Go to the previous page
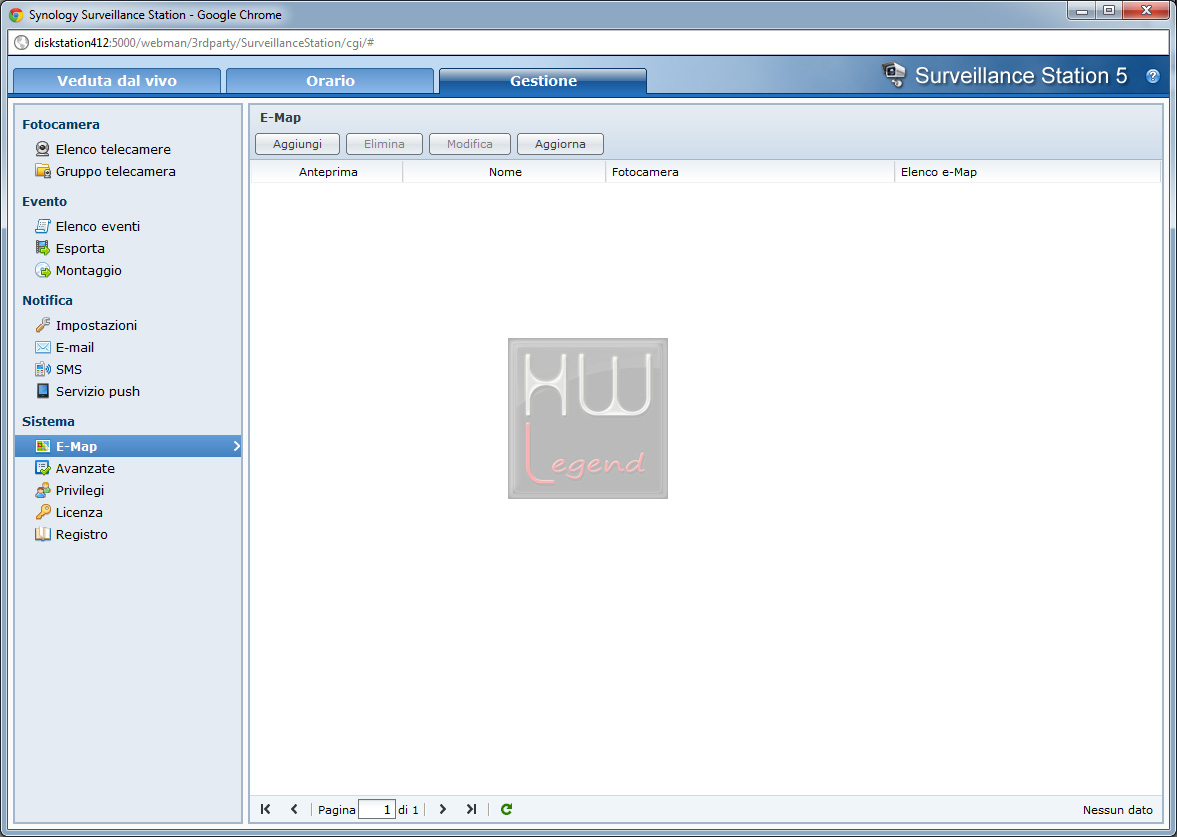1177x837 pixels. 294,809
